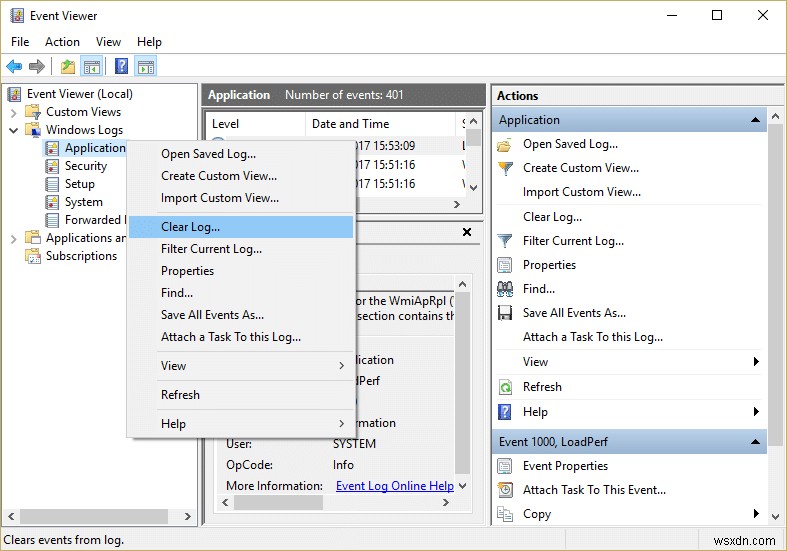Image resolution: width=787 pixels, height=551 pixels.
Task: Open the Help menu in menu bar
Action: [x=149, y=42]
